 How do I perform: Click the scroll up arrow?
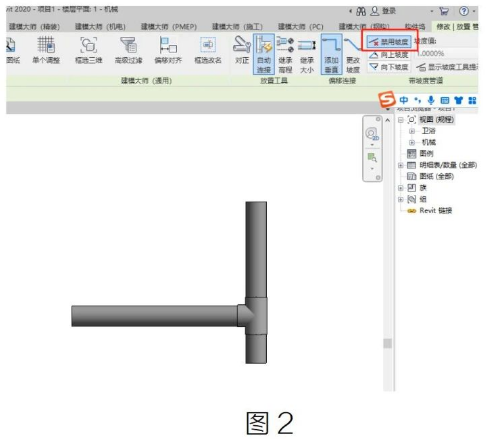(387, 120)
